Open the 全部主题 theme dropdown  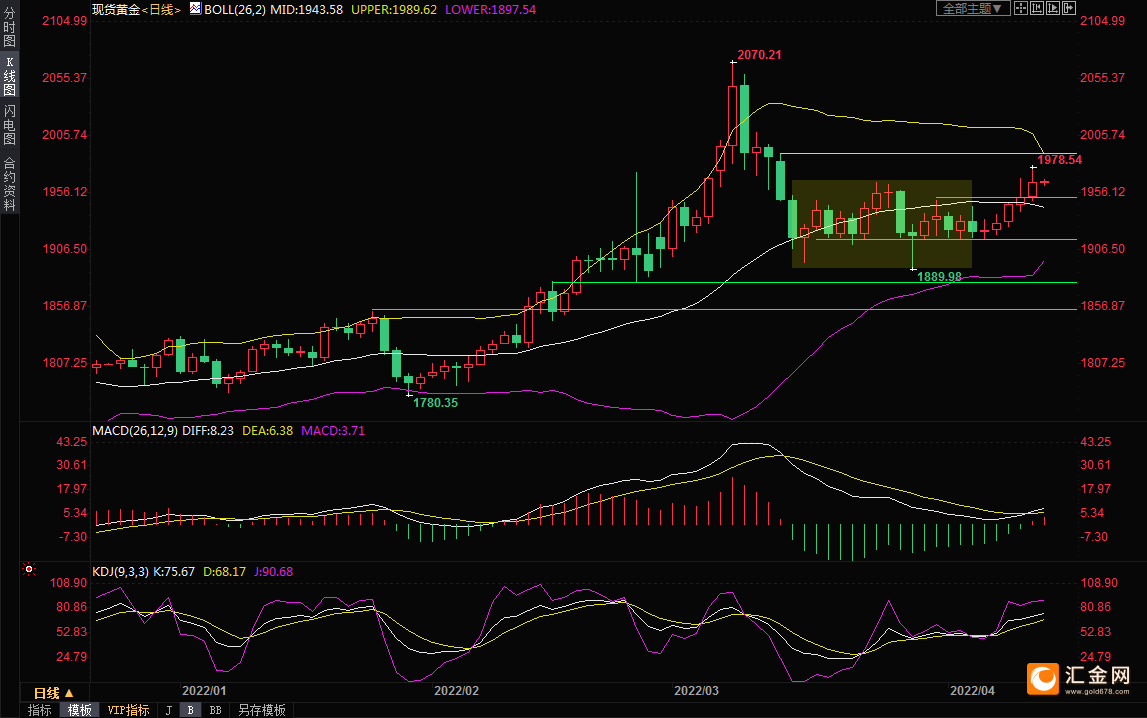(973, 8)
